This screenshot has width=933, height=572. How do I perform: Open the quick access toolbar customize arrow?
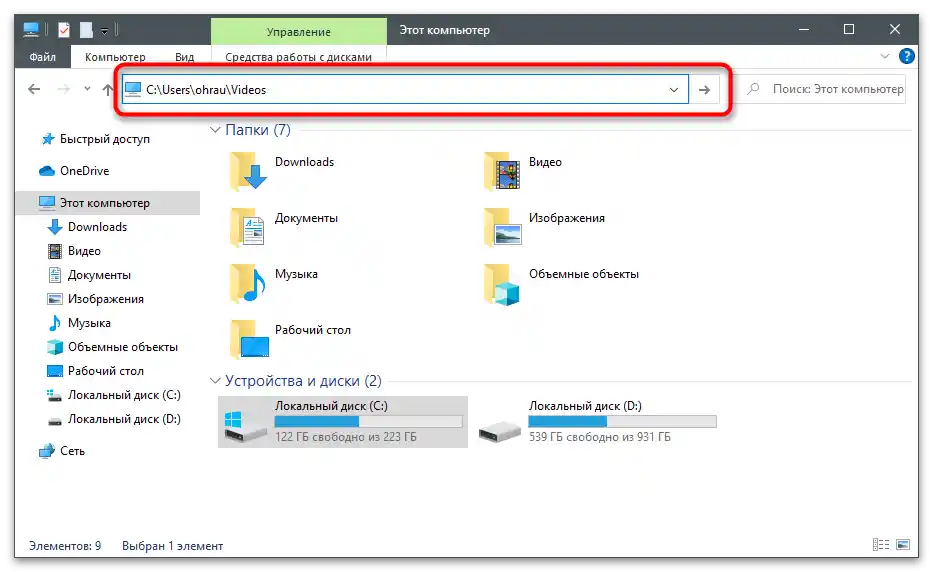104,30
